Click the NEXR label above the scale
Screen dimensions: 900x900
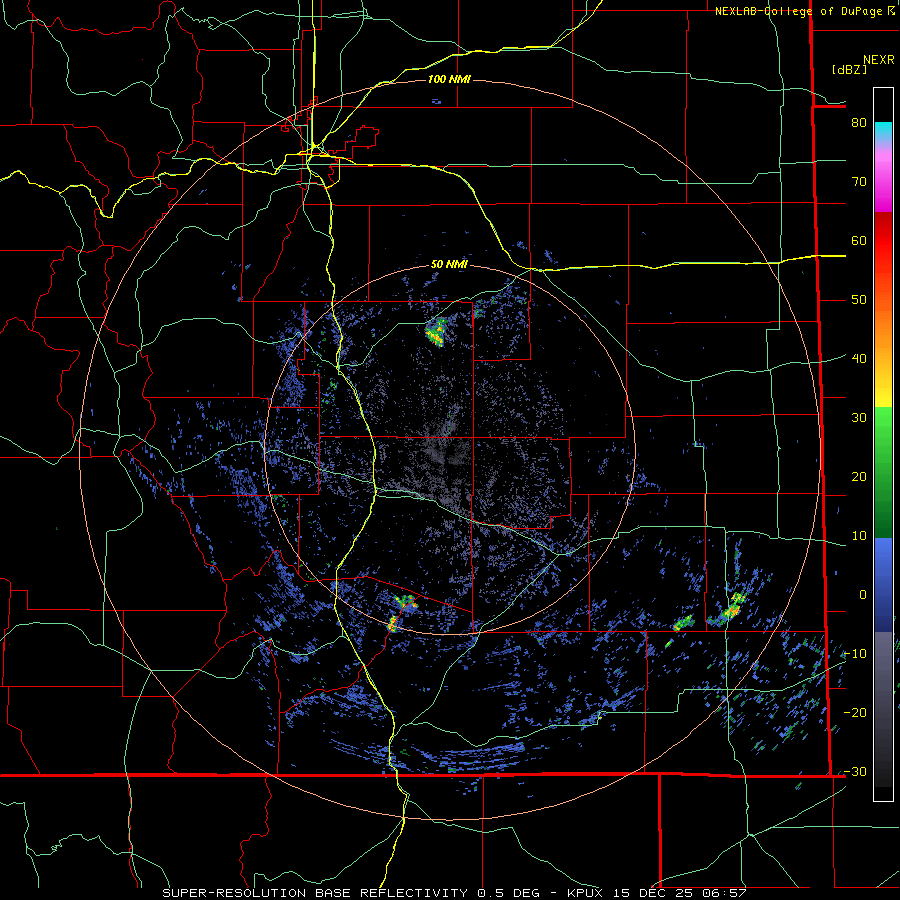[879, 60]
